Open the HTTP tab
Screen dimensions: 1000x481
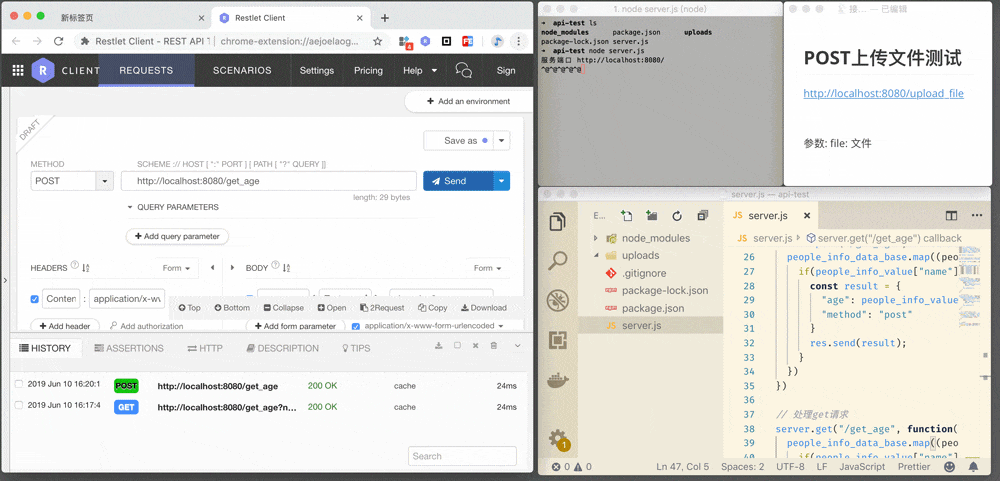click(205, 348)
